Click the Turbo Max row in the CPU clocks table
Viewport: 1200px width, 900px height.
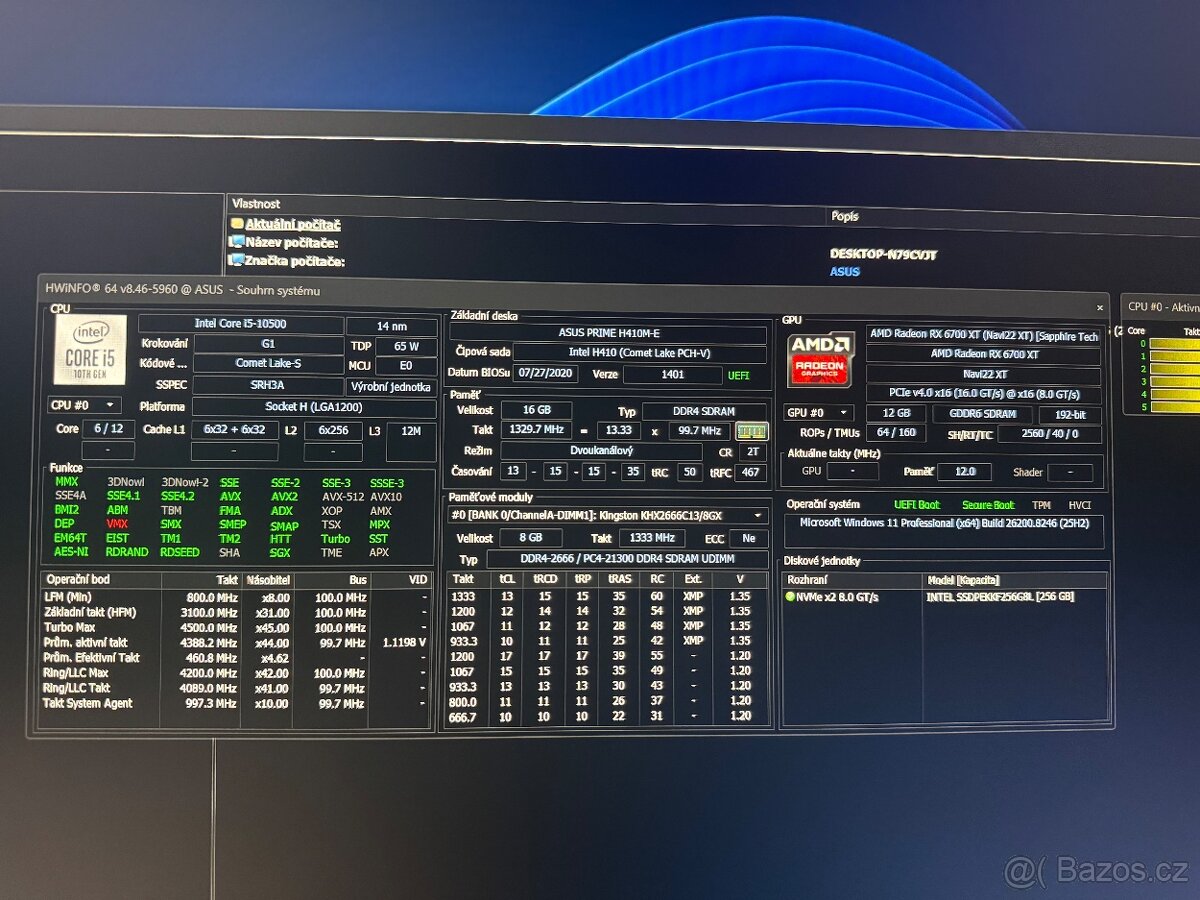coord(236,628)
